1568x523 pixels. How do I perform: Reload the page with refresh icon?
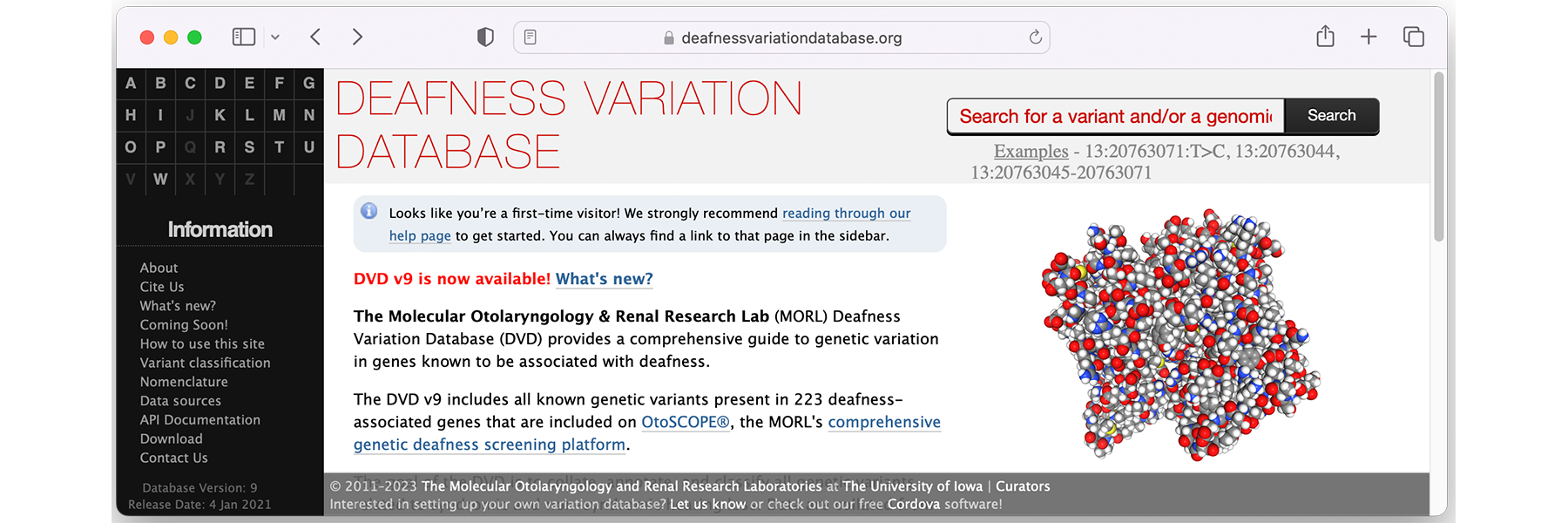click(x=1035, y=37)
